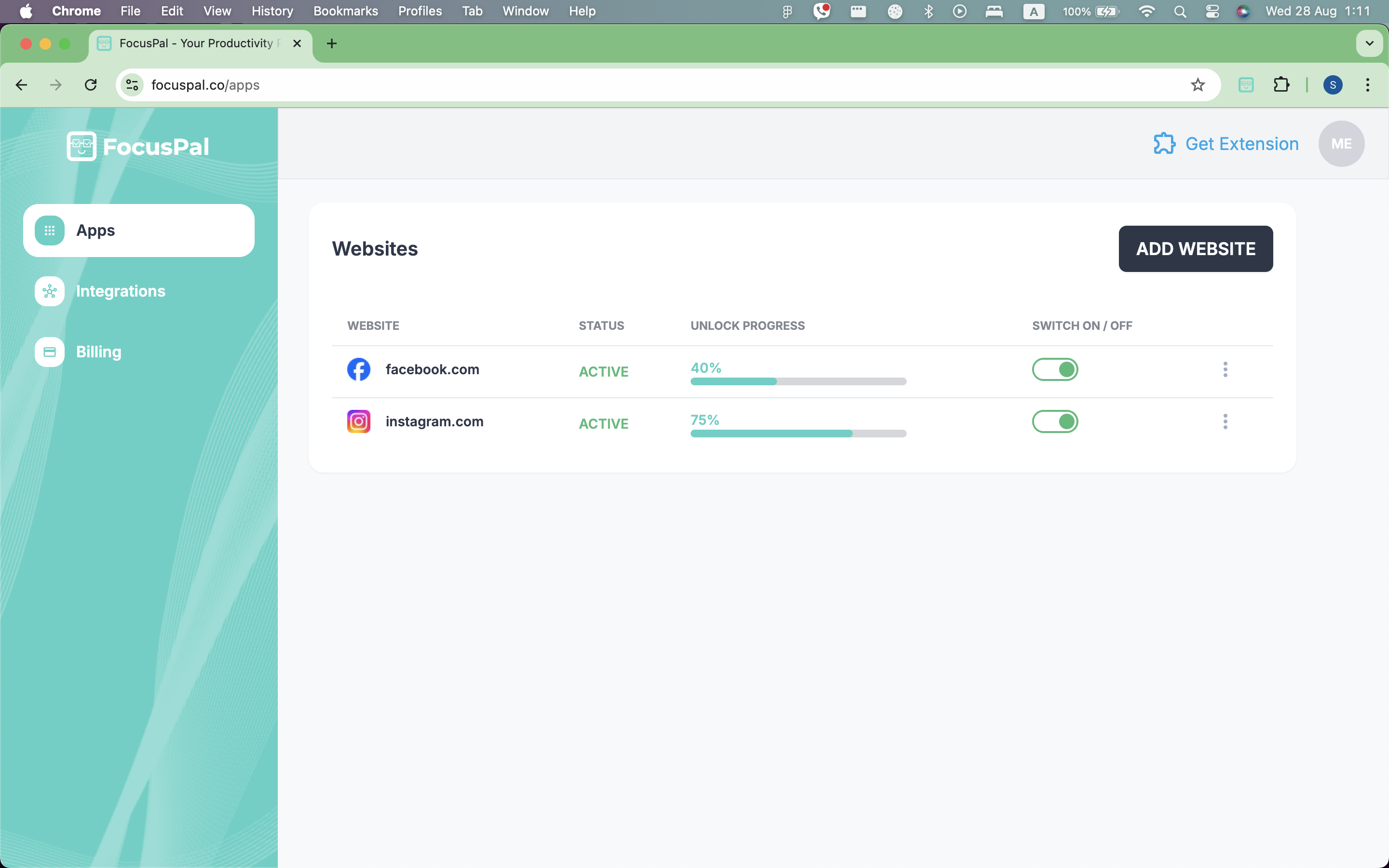
Task: Open a new tab with plus button
Action: coord(332,43)
